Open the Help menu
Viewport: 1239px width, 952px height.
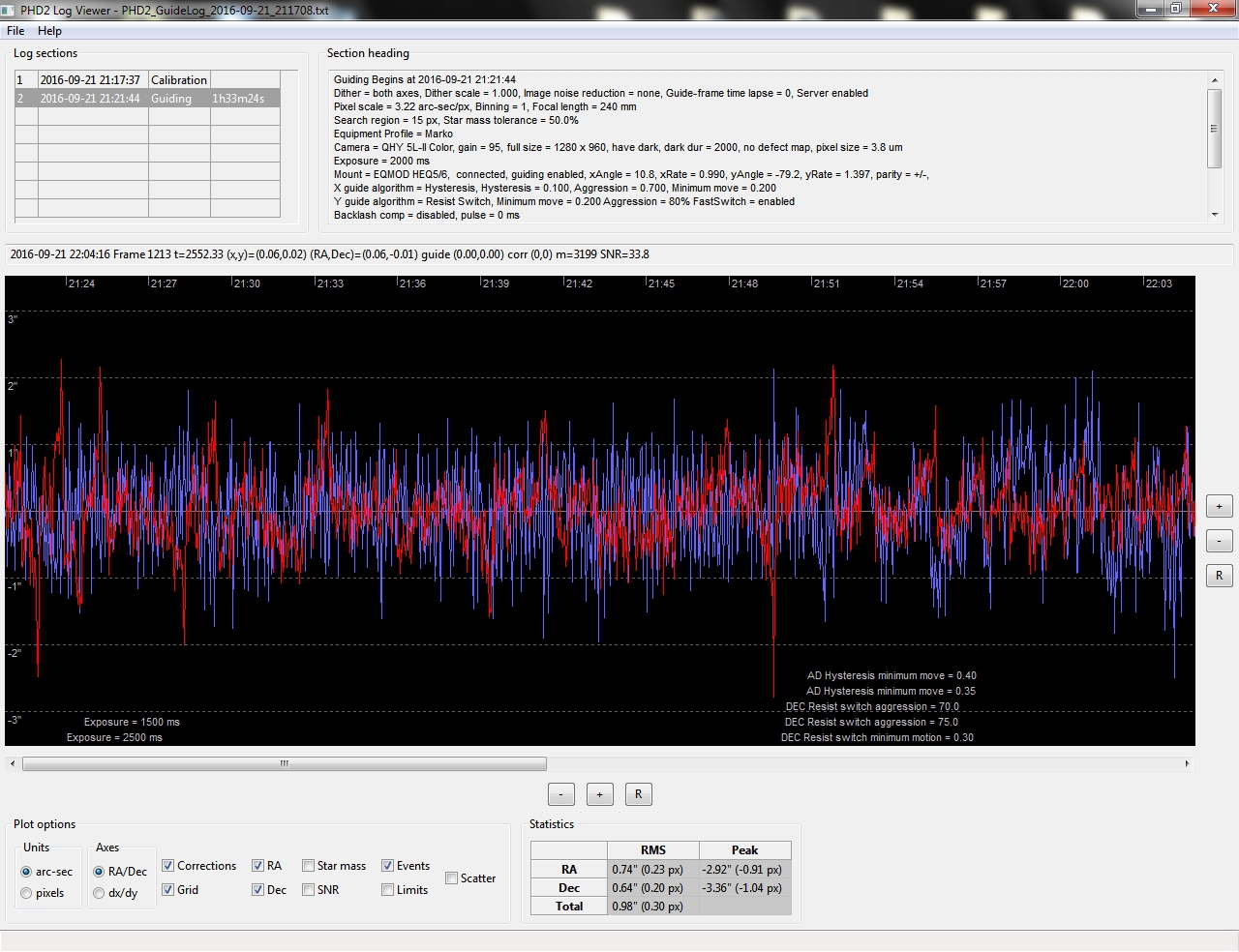click(x=49, y=31)
